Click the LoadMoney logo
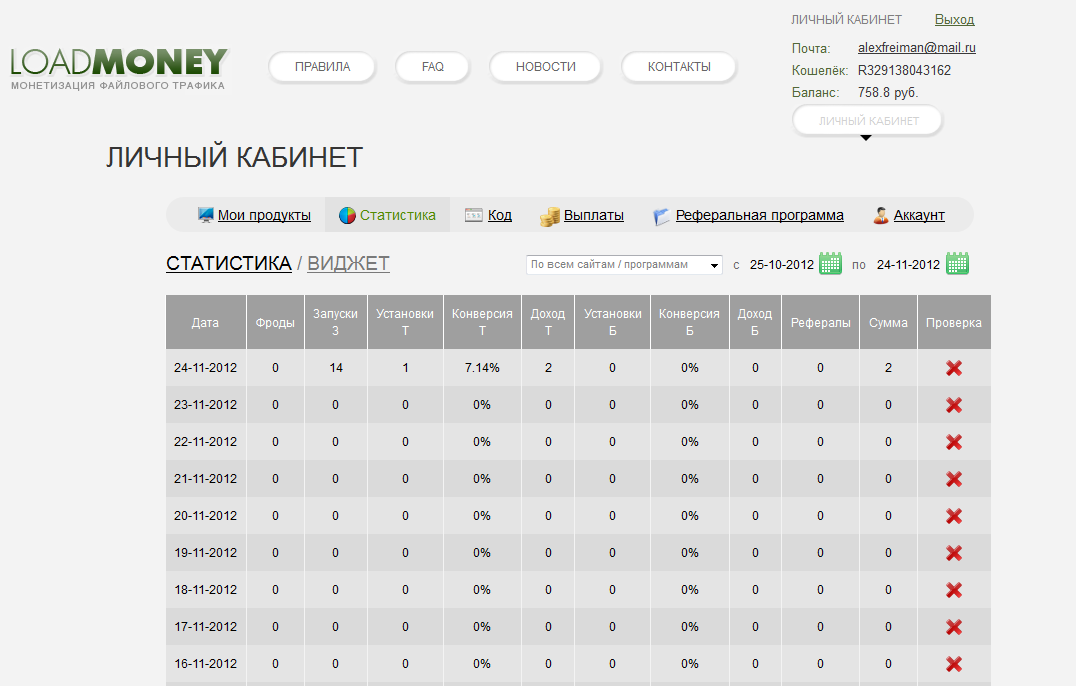The height and width of the screenshot is (686, 1076). [x=119, y=69]
